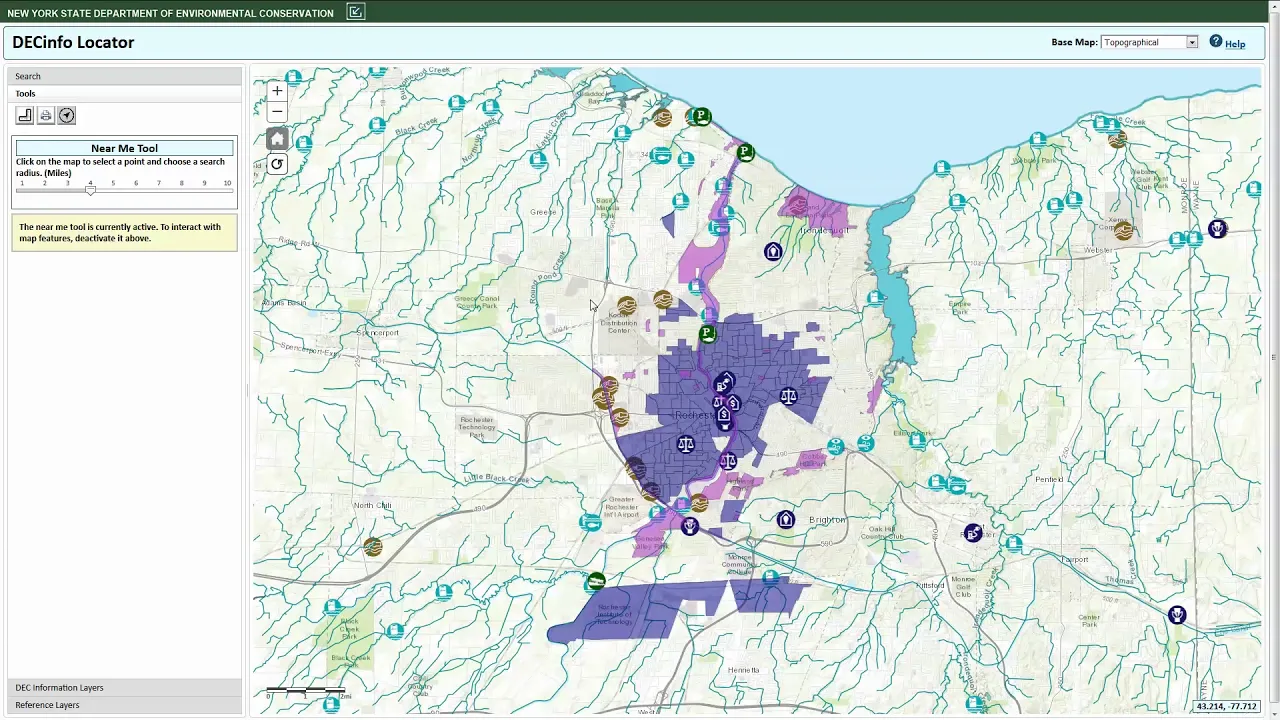
Task: Click the '10' mile label on the radius scale
Action: point(227,183)
